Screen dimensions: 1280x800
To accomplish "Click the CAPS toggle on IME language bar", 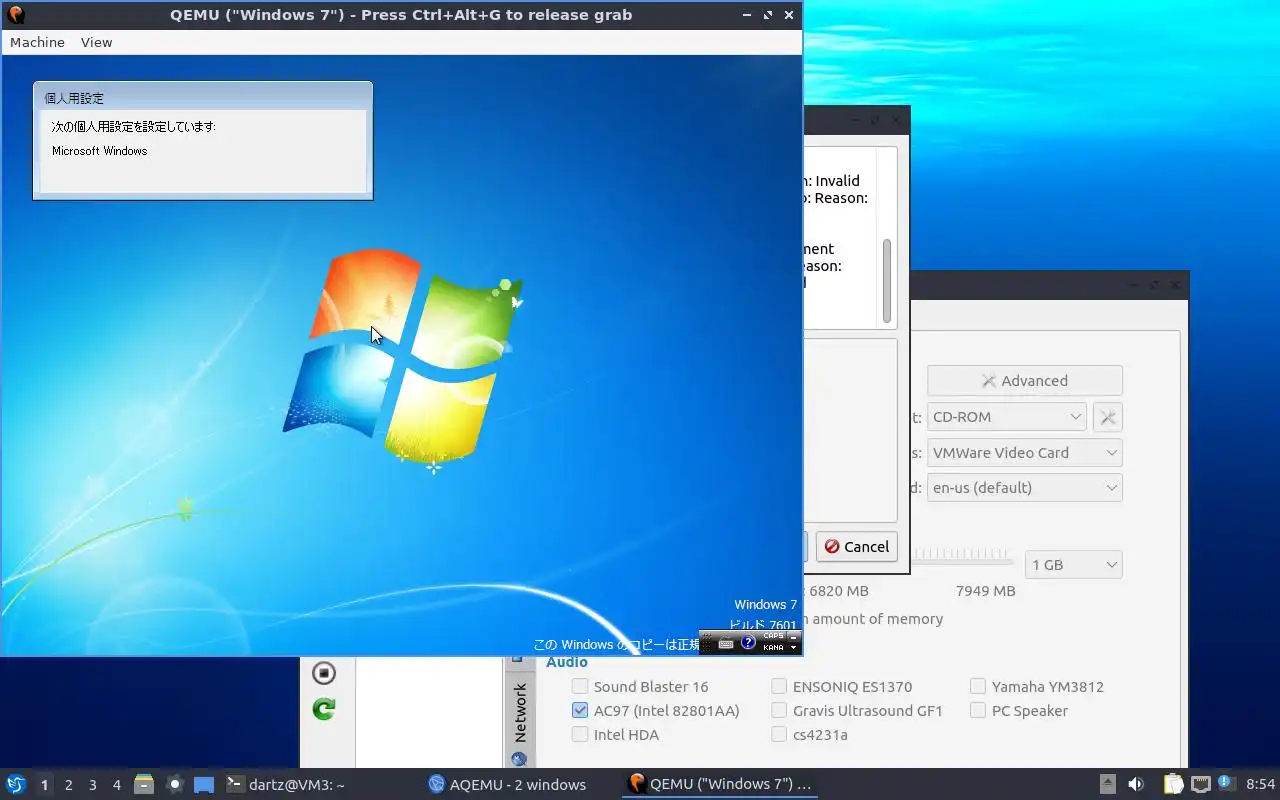I will [773, 636].
